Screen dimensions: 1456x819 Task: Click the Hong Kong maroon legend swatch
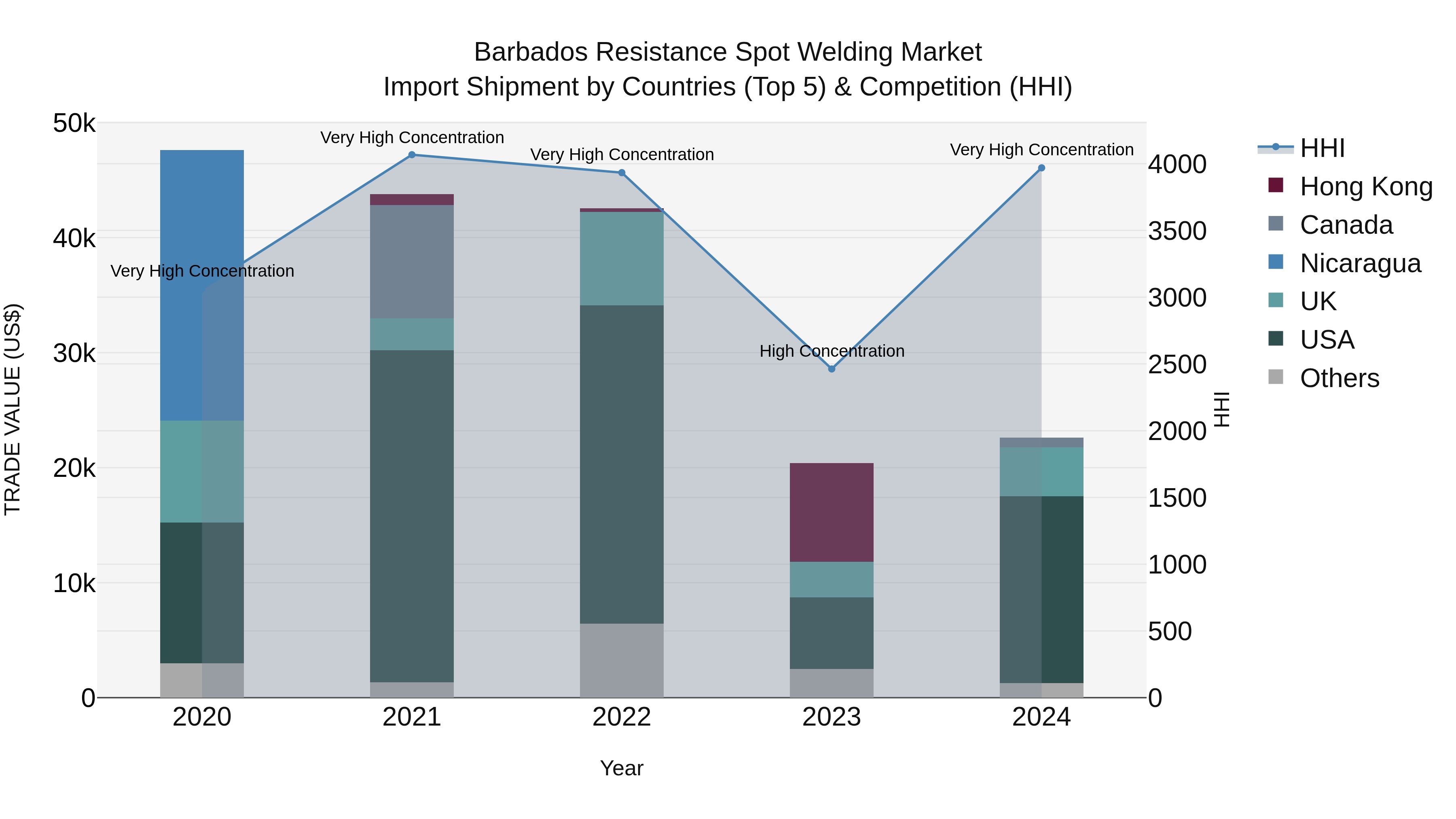(1276, 185)
